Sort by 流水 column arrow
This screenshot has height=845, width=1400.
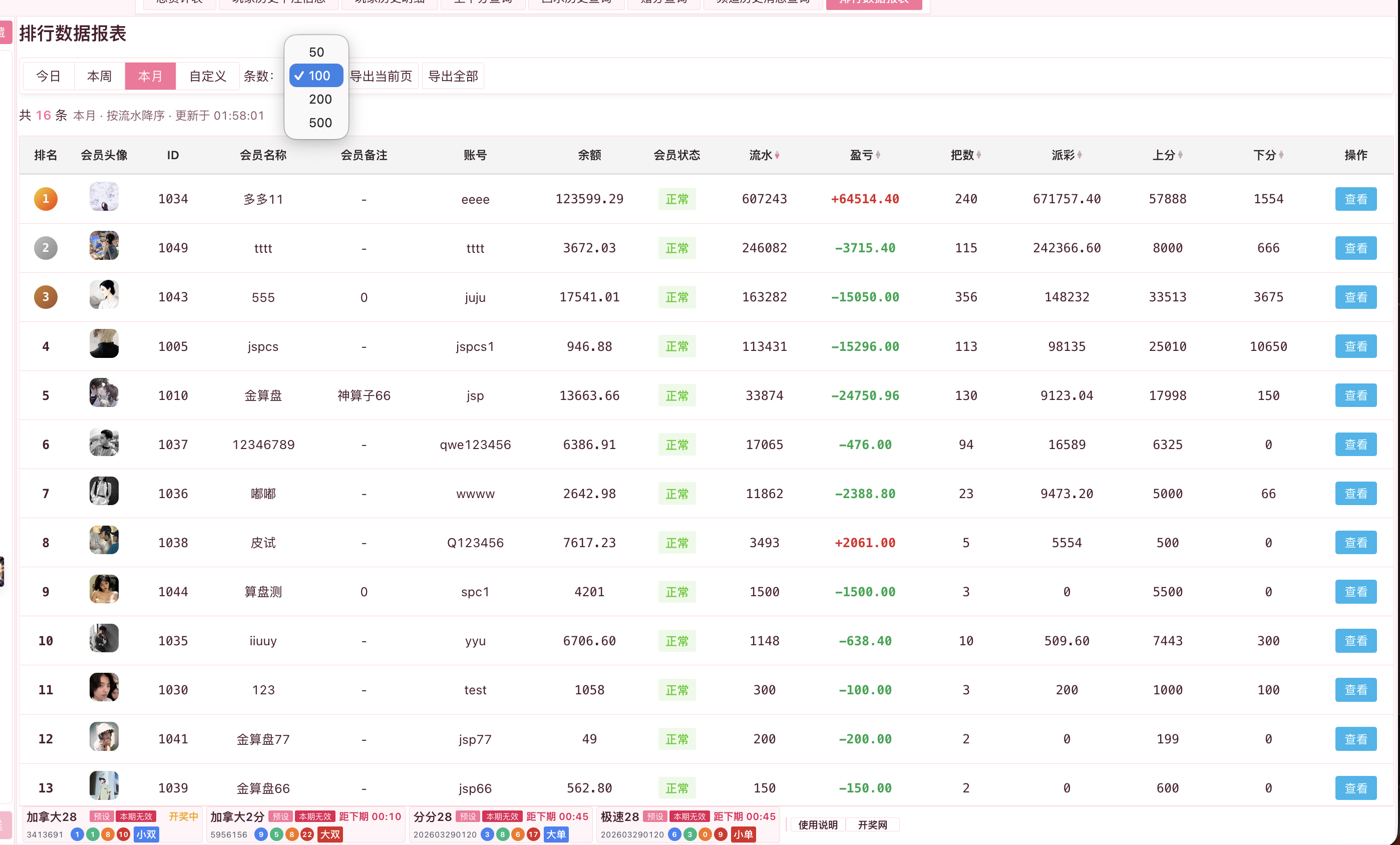(777, 155)
